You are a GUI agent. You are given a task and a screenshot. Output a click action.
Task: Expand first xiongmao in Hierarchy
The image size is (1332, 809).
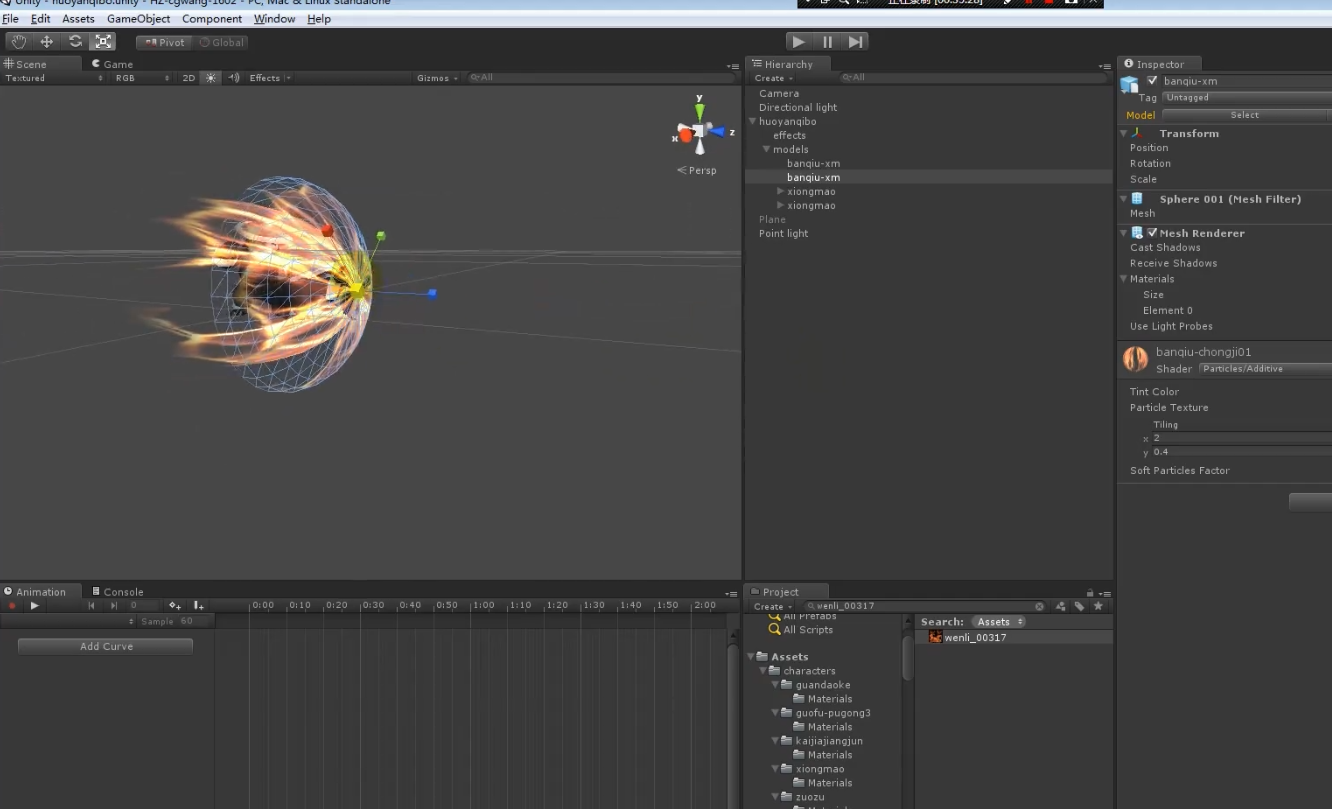pyautogui.click(x=780, y=192)
